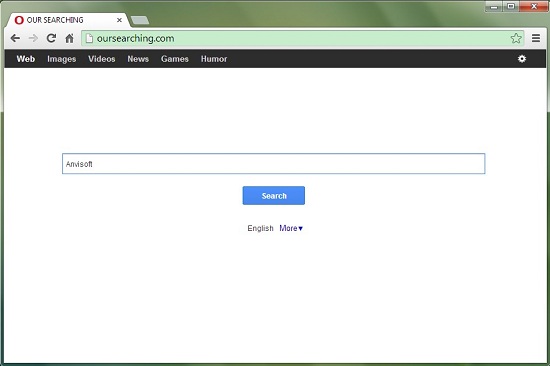This screenshot has width=550, height=366.
Task: Open the Humor category
Action: click(214, 59)
